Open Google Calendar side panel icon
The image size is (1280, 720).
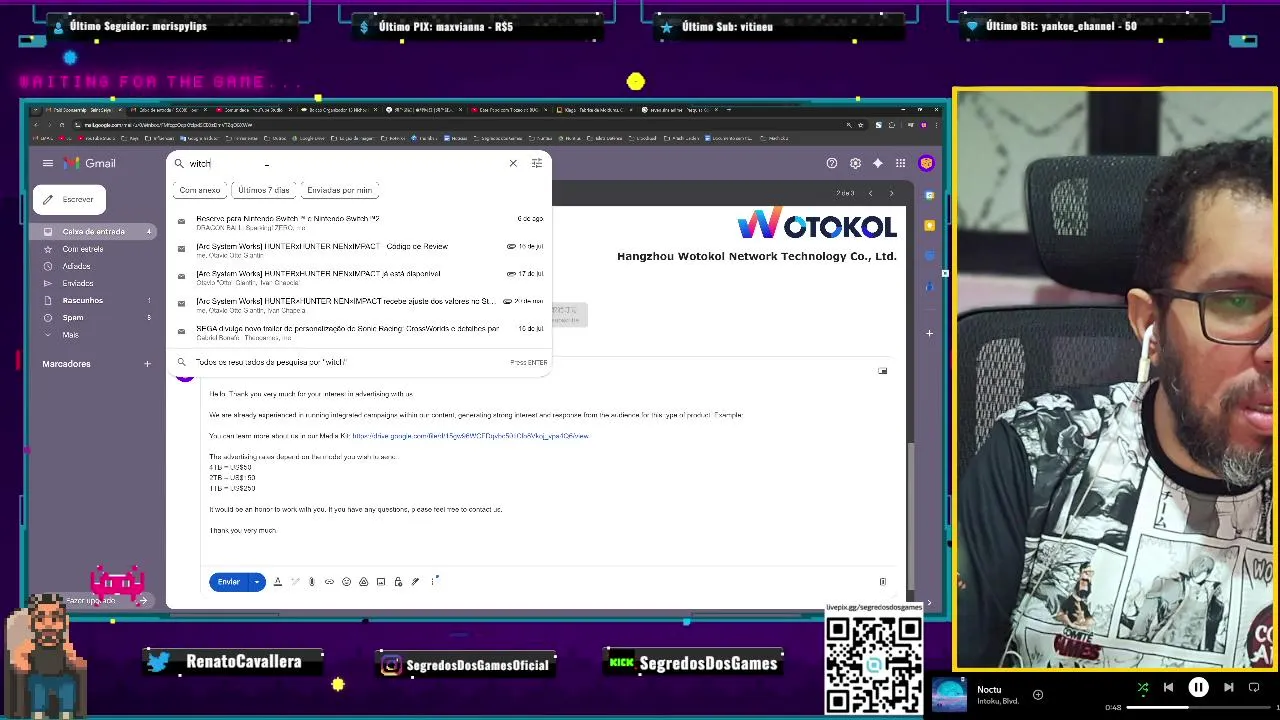click(x=929, y=196)
